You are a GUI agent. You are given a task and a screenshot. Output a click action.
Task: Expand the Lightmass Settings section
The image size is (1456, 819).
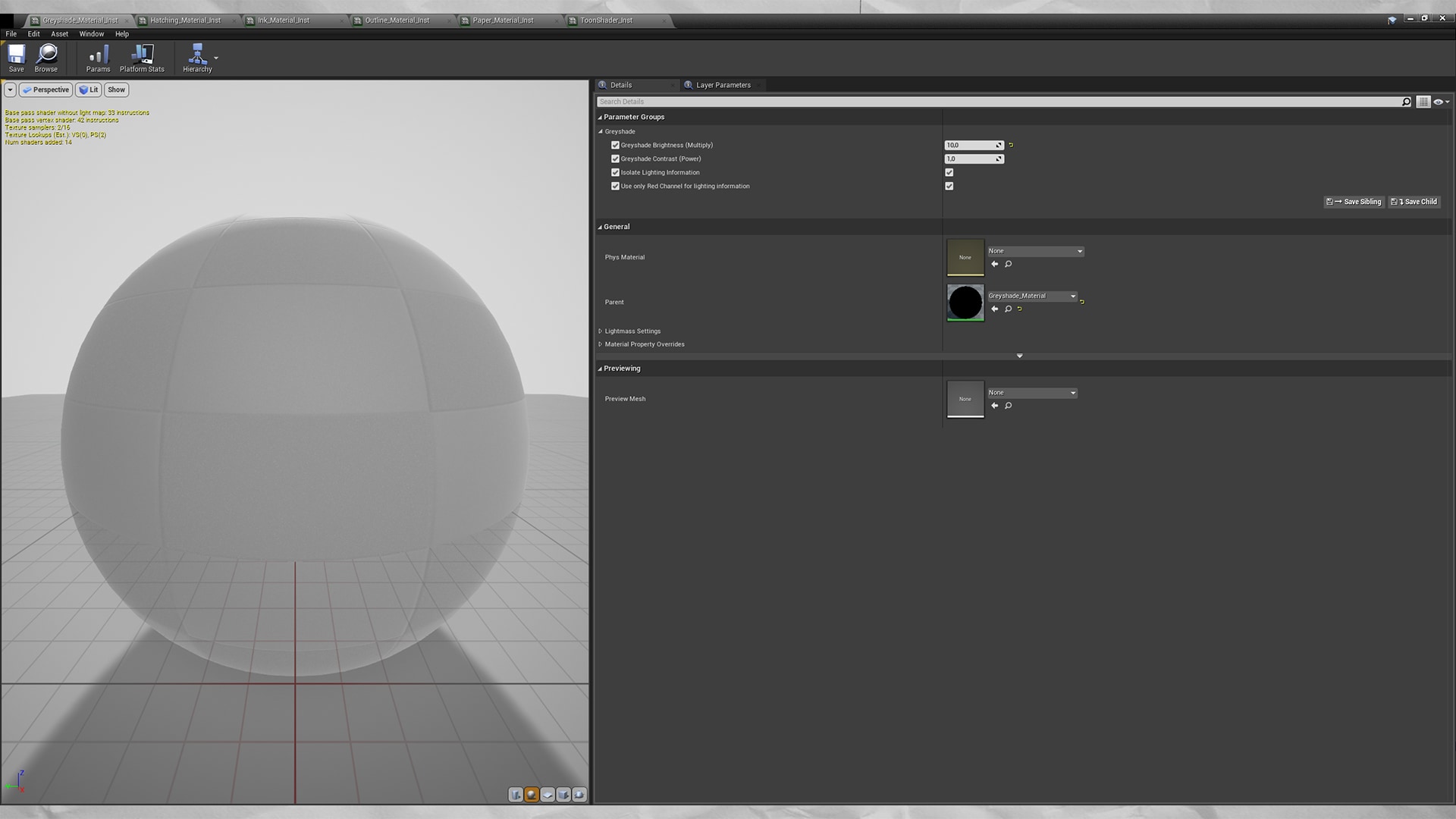601,331
